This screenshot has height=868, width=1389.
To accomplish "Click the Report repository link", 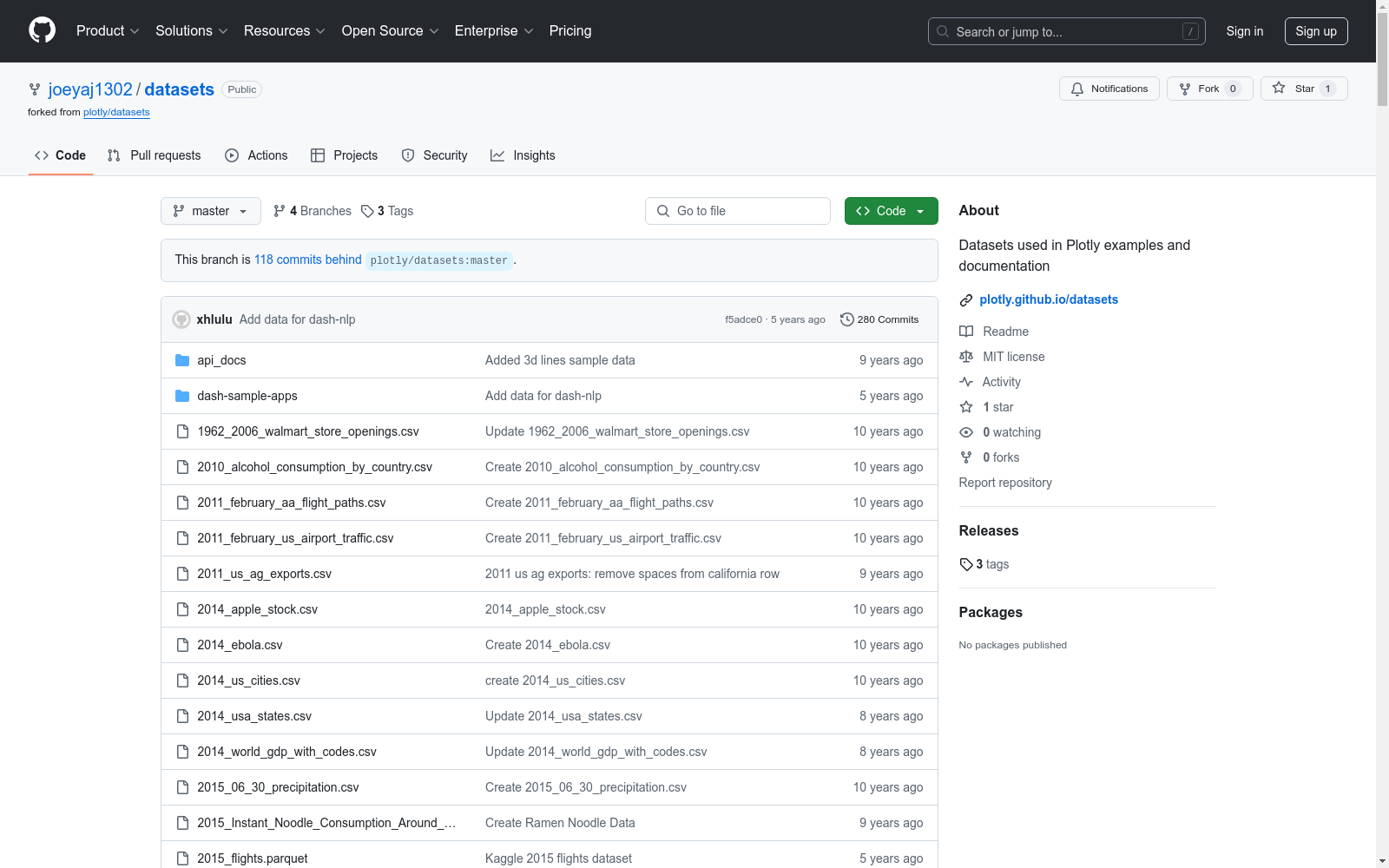I will coord(1005,483).
